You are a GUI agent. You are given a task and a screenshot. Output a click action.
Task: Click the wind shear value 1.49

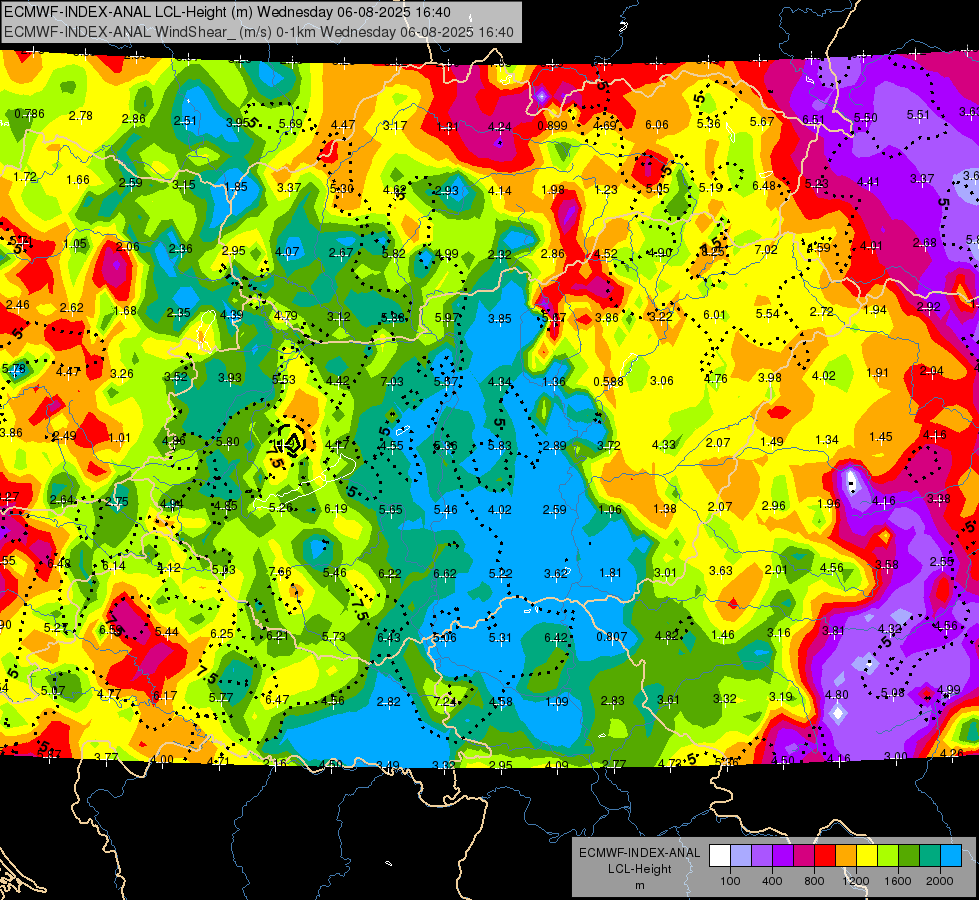772,442
